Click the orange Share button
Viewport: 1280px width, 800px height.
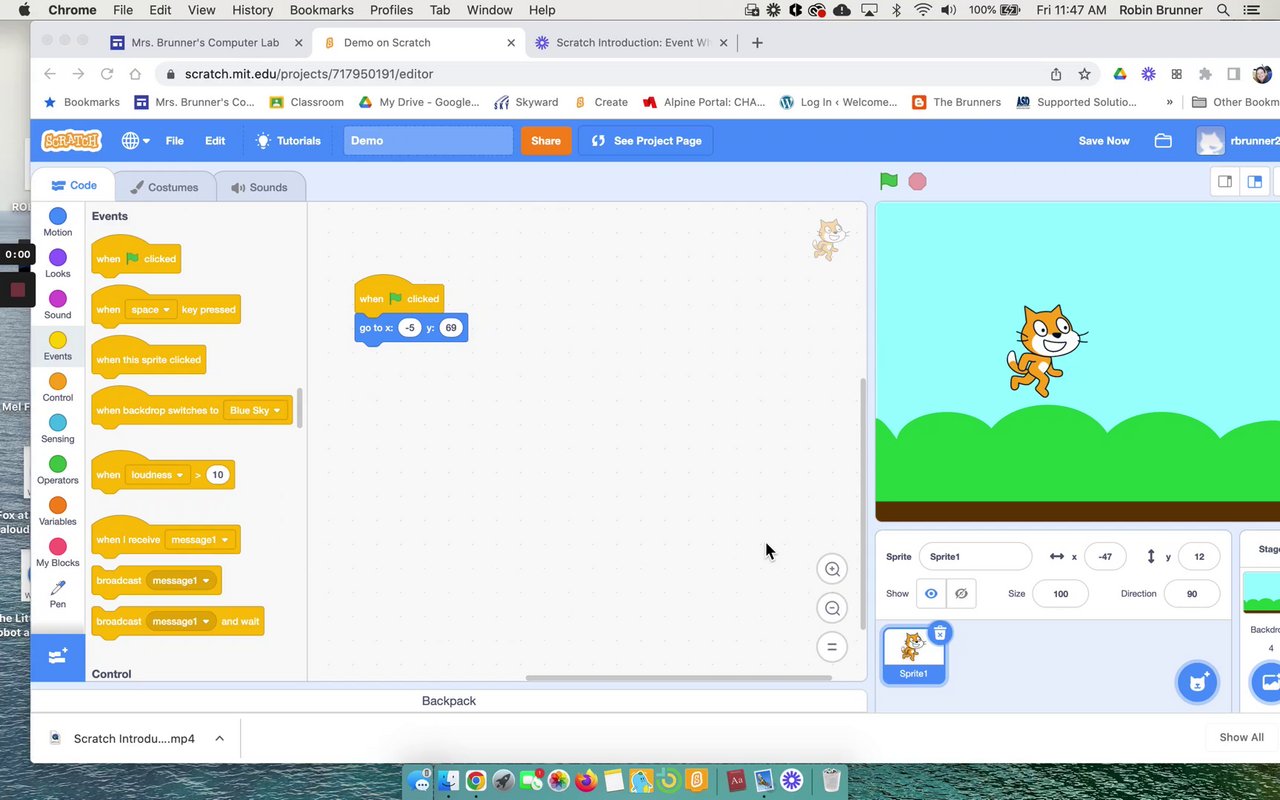coord(546,141)
